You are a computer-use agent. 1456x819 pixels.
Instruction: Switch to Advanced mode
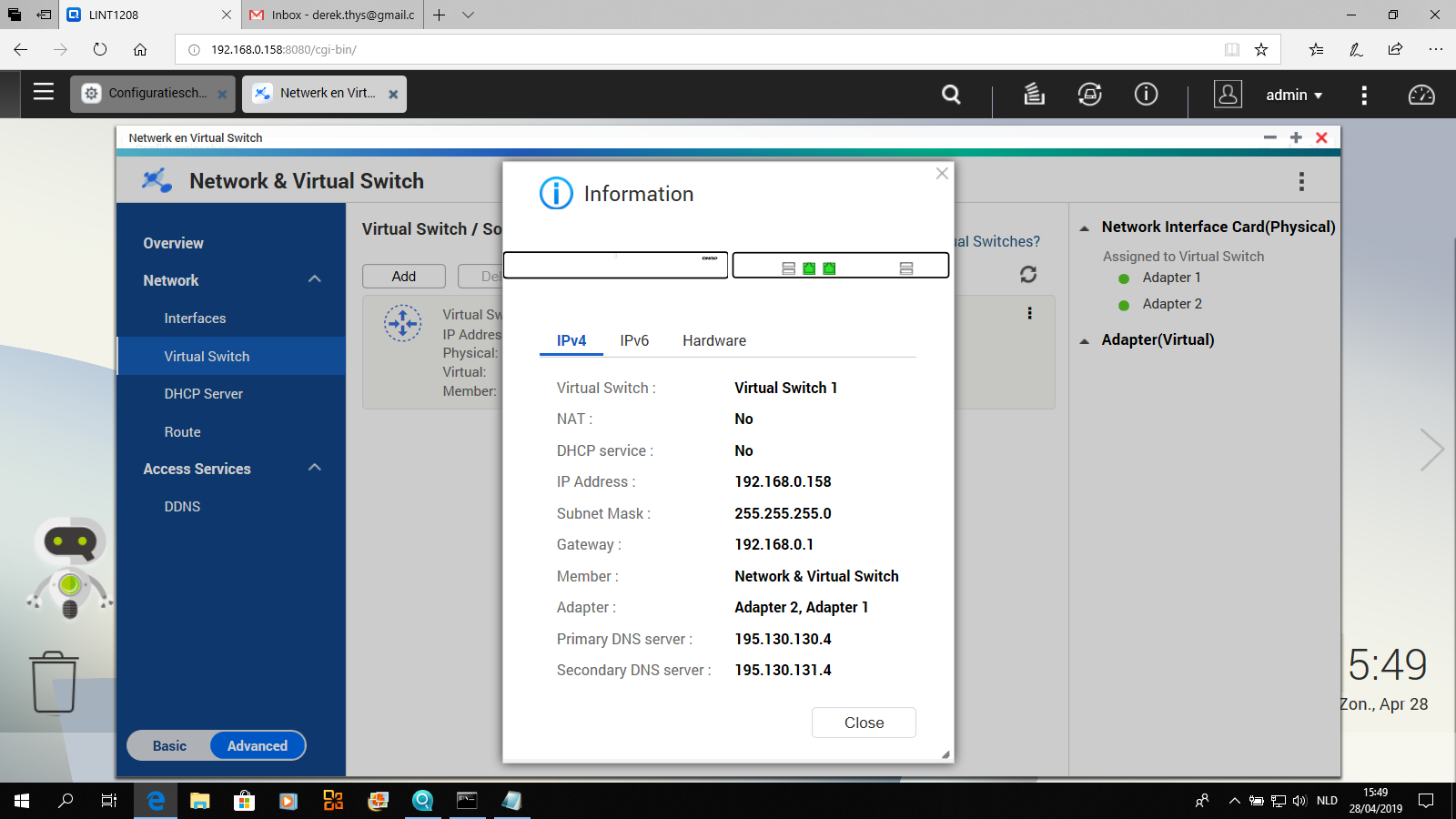(x=258, y=745)
